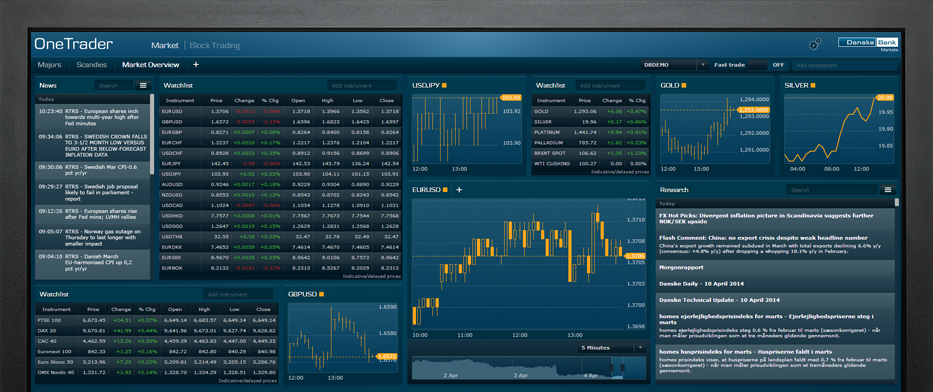Select the PLATINUM watchlist row
Image resolution: width=933 pixels, height=392 pixels.
[x=591, y=132]
